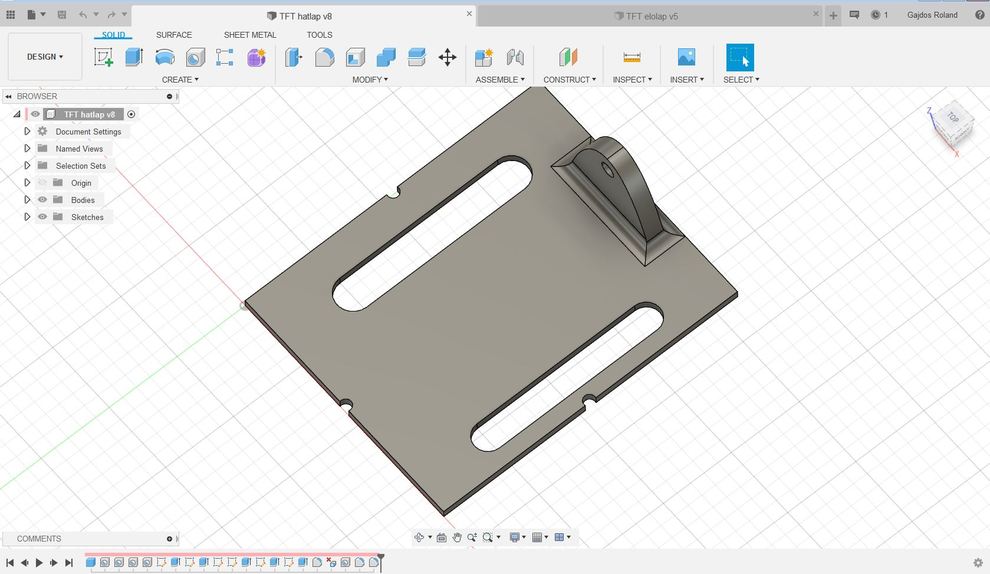Screen dimensions: 990x574
Task: Click the Move/Copy arrows icon
Action: (447, 57)
